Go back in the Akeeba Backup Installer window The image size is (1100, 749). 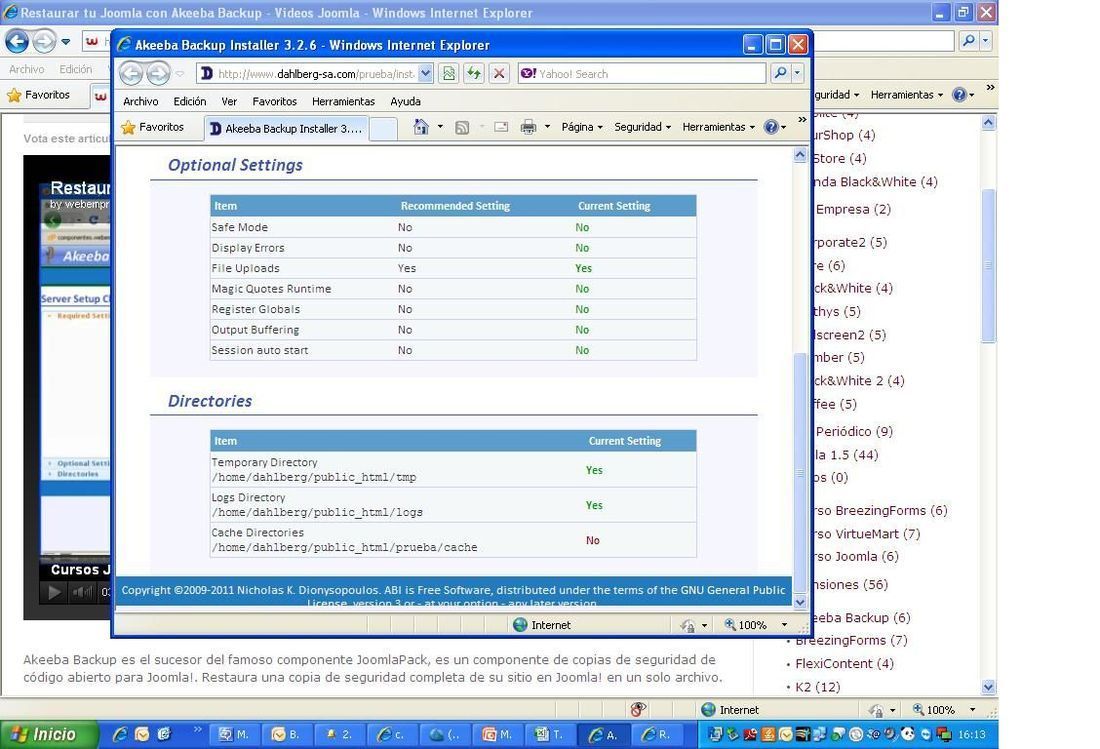coord(131,73)
